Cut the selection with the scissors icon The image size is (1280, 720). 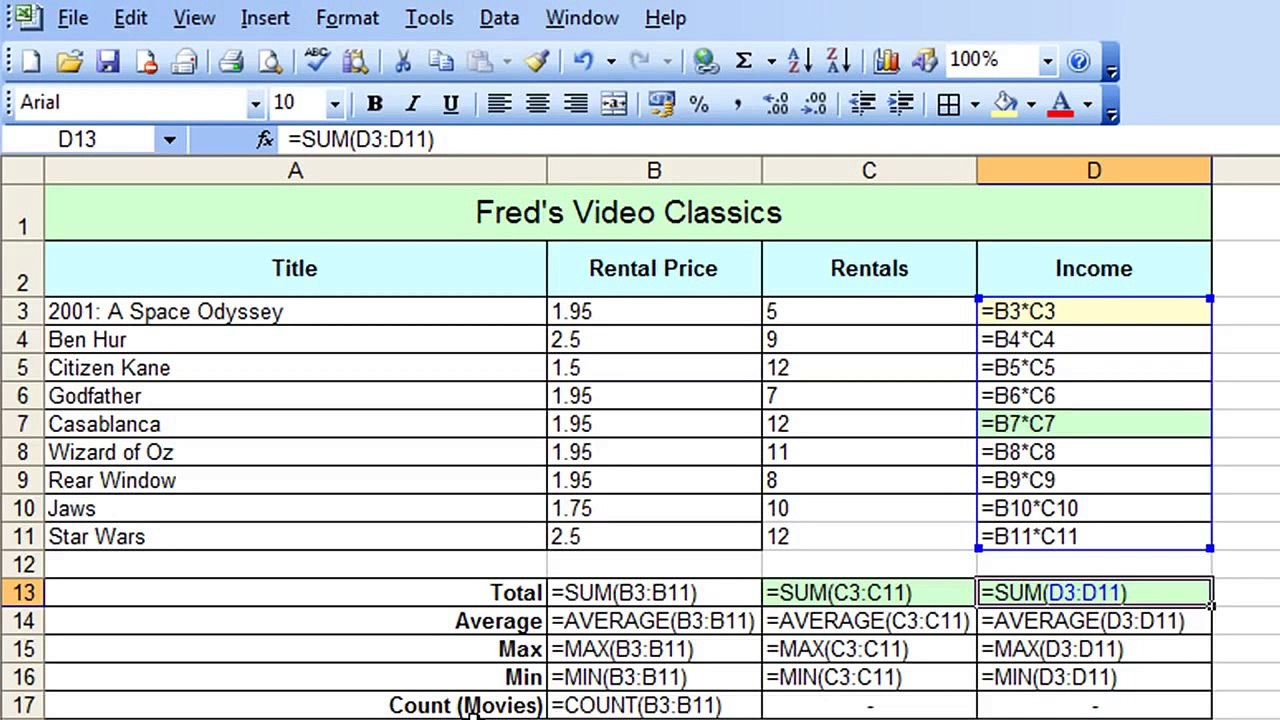[403, 62]
